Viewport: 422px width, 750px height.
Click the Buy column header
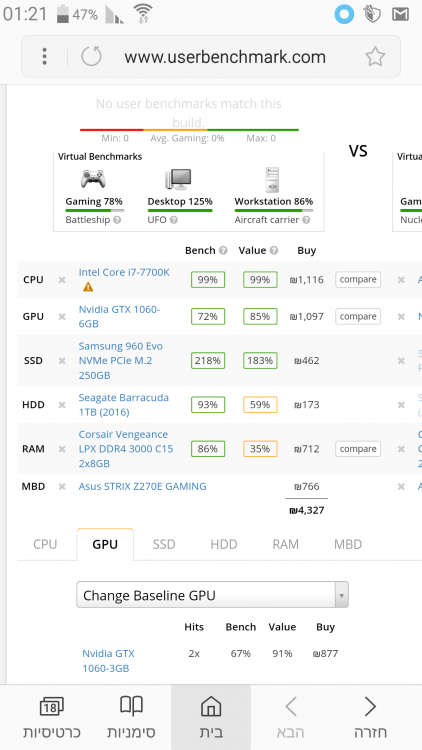[x=307, y=250]
